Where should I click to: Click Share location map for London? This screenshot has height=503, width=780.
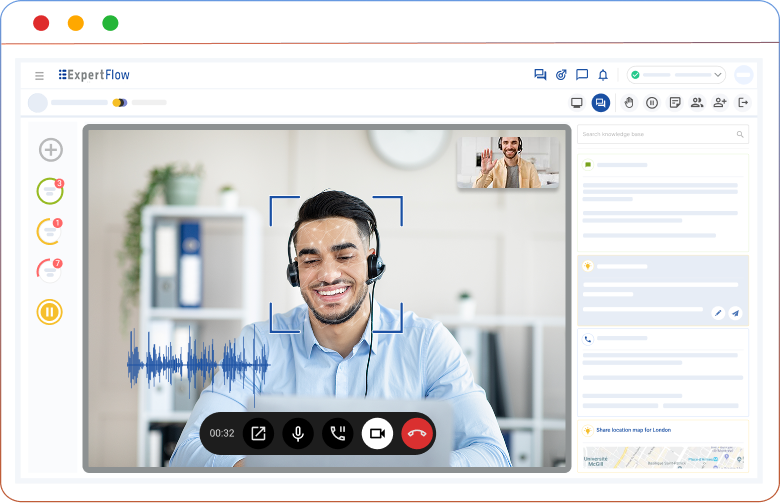tap(634, 430)
